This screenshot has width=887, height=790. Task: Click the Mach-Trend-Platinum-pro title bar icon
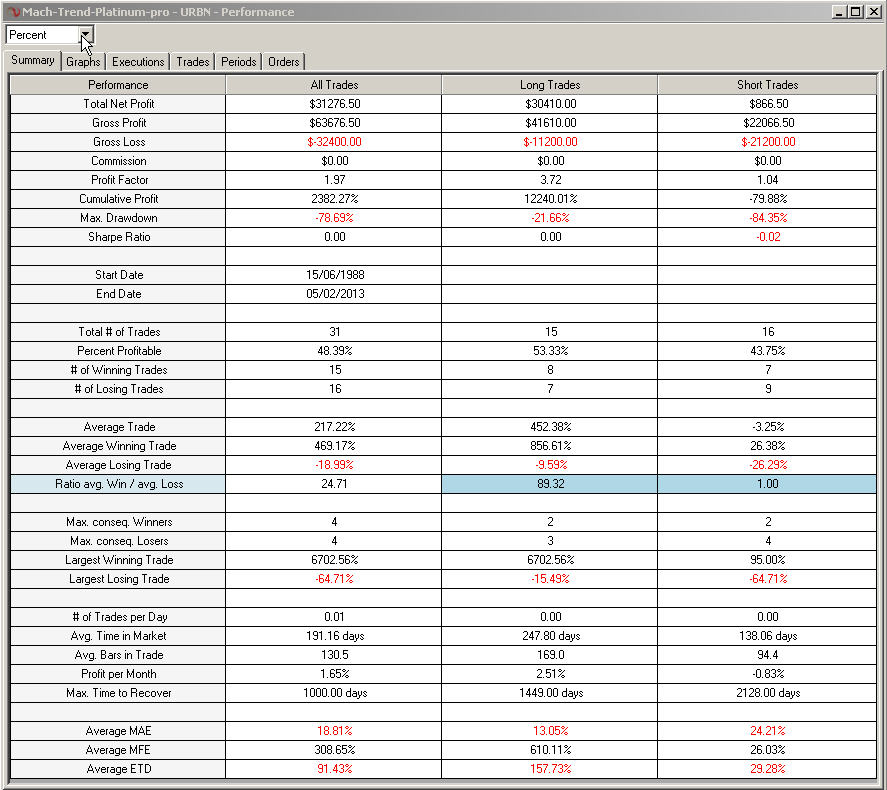point(10,10)
